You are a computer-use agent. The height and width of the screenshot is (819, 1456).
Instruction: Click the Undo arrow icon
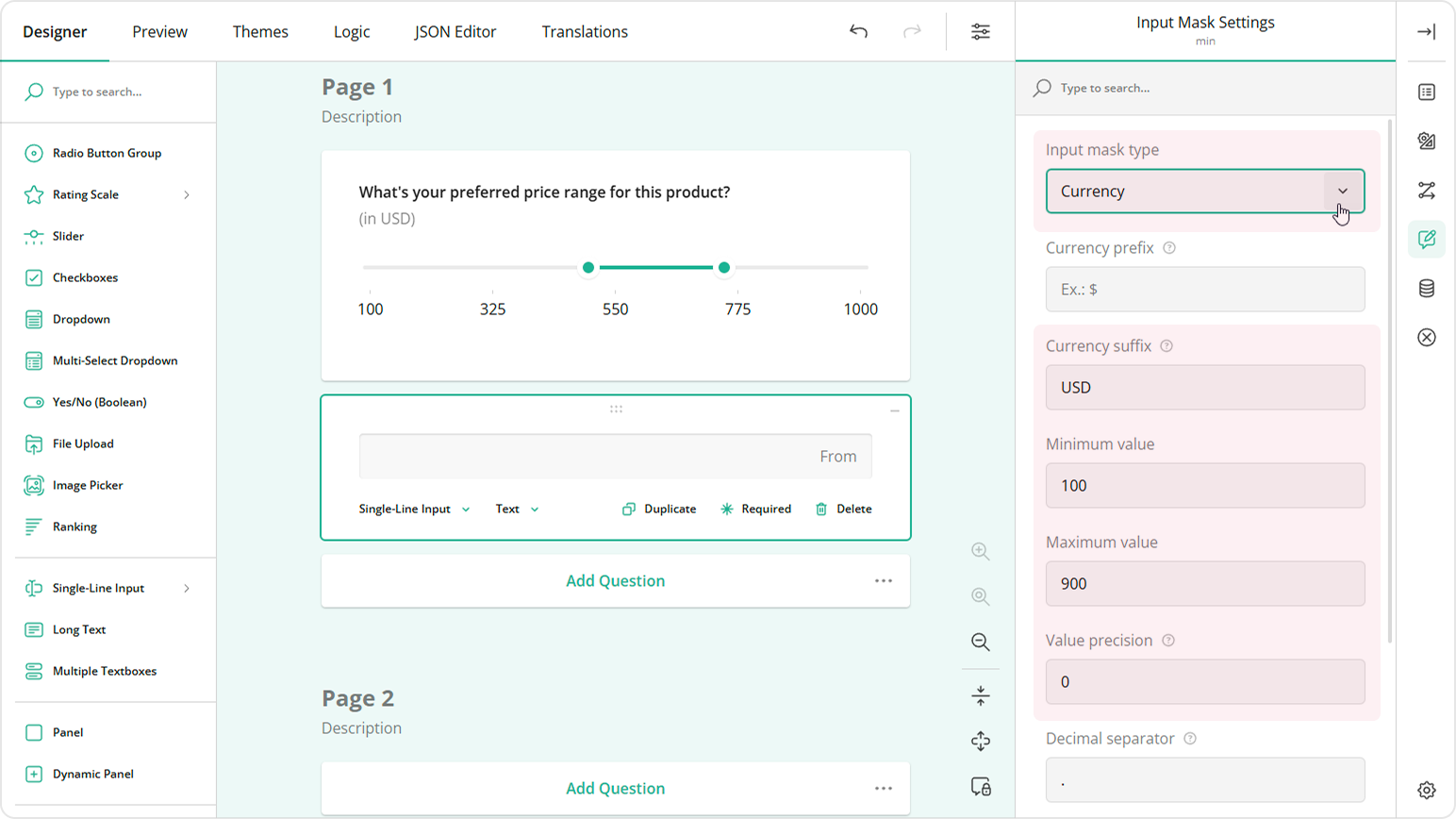858,31
